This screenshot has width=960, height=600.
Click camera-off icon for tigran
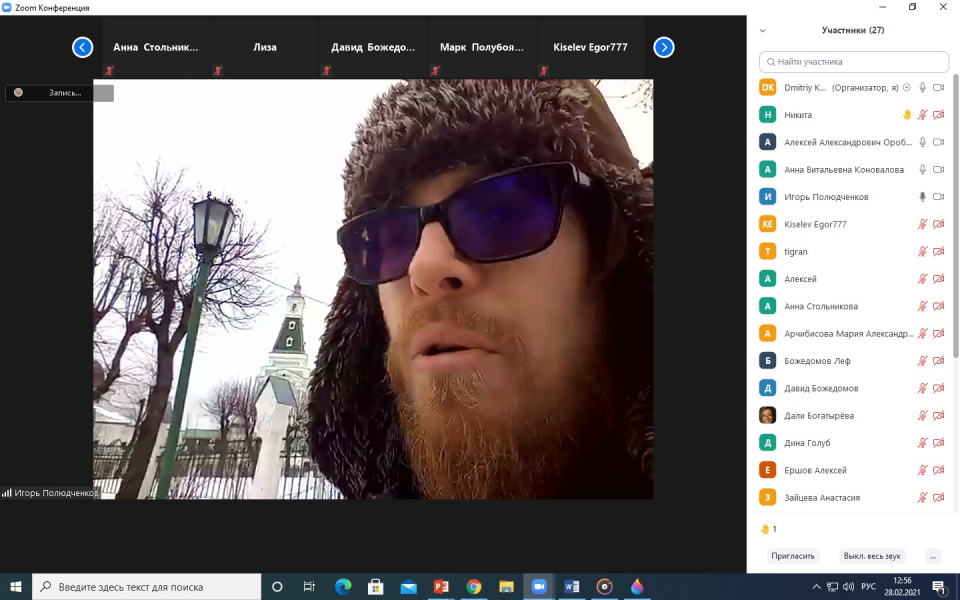(x=939, y=252)
